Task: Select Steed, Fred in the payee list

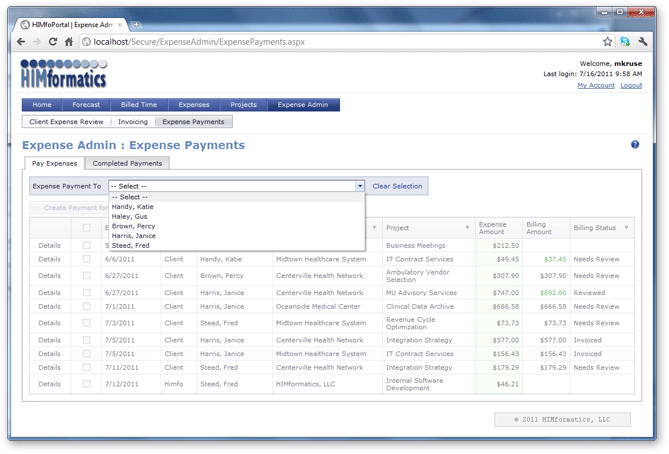Action: click(130, 245)
